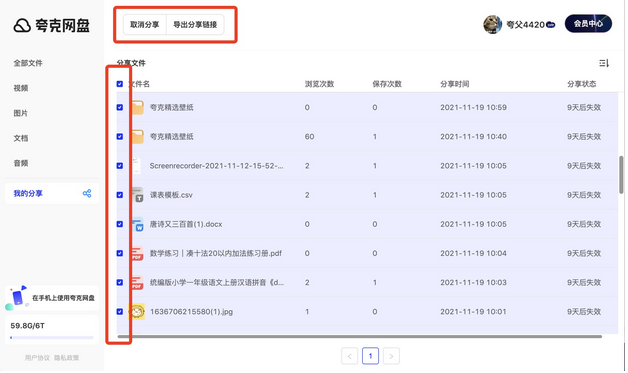Click the phone icon in mobile promo banner

click(x=18, y=298)
